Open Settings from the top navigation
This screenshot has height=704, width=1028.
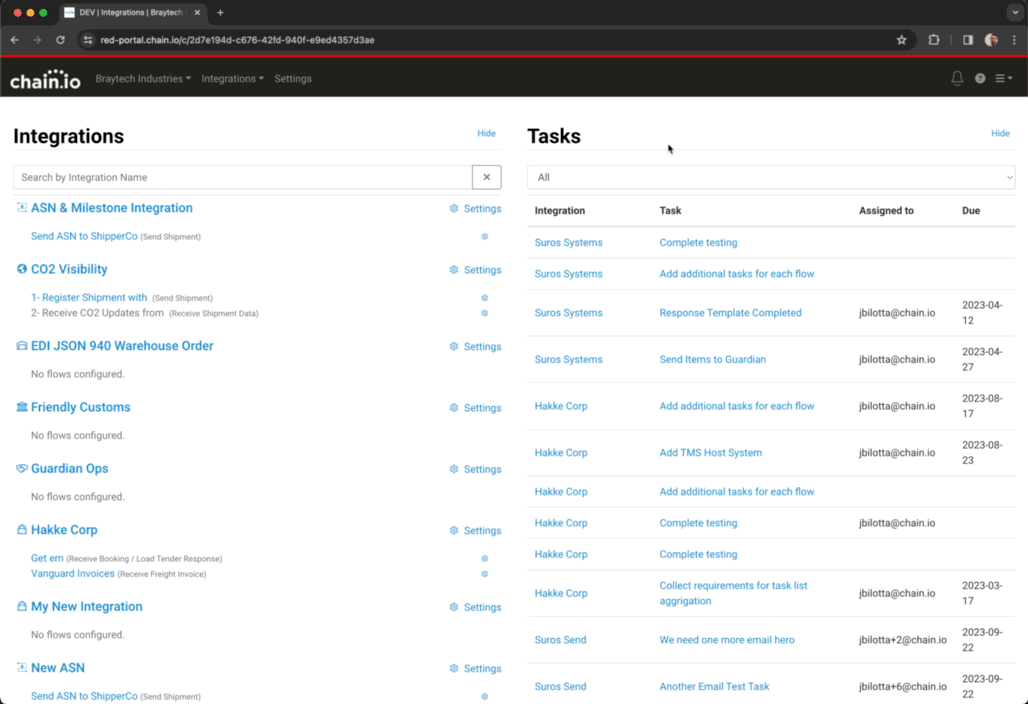pos(292,78)
